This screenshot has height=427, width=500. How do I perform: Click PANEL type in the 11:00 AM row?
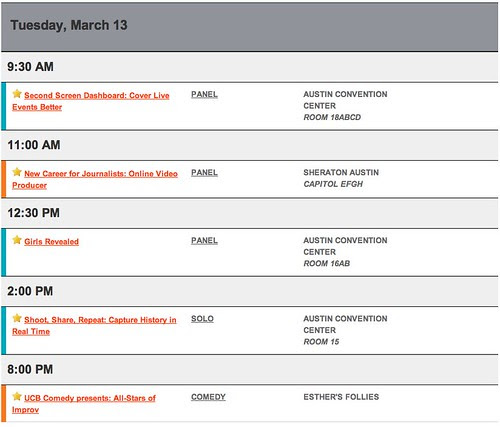(204, 173)
